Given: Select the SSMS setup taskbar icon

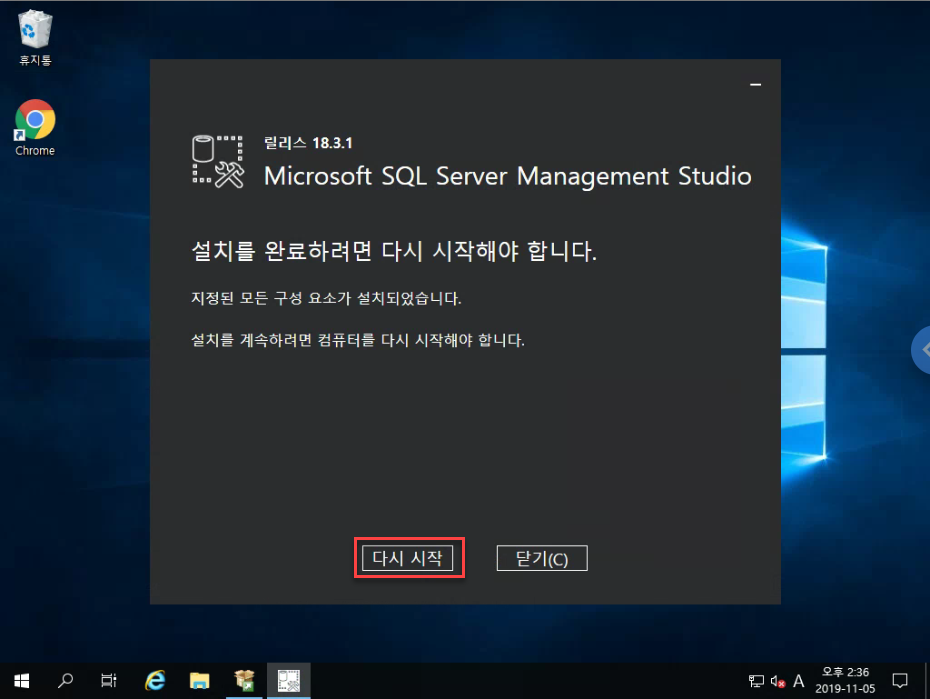Looking at the screenshot, I should (288, 681).
